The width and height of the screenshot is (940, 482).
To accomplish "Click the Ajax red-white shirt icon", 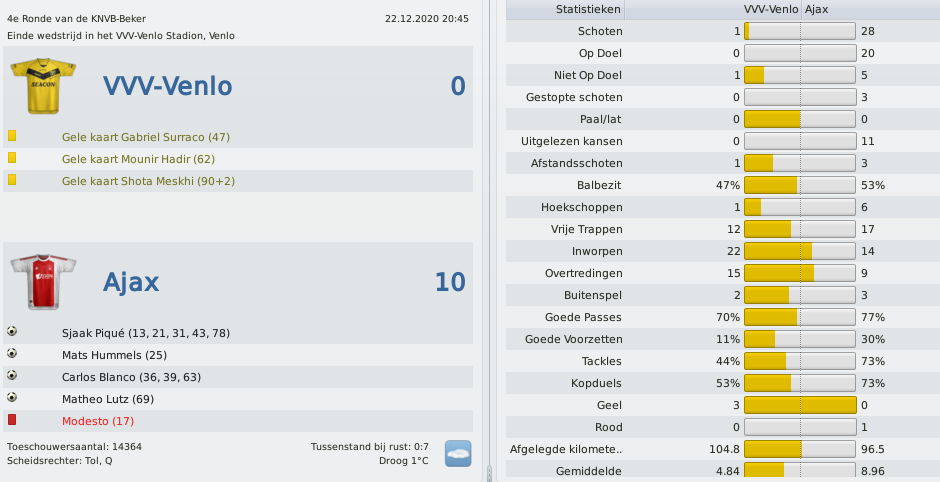I will pos(43,282).
